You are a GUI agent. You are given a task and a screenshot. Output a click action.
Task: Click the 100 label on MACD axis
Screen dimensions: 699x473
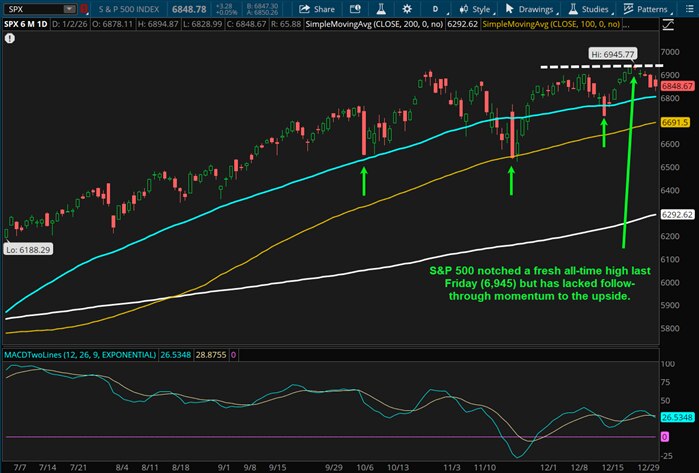pyautogui.click(x=668, y=364)
